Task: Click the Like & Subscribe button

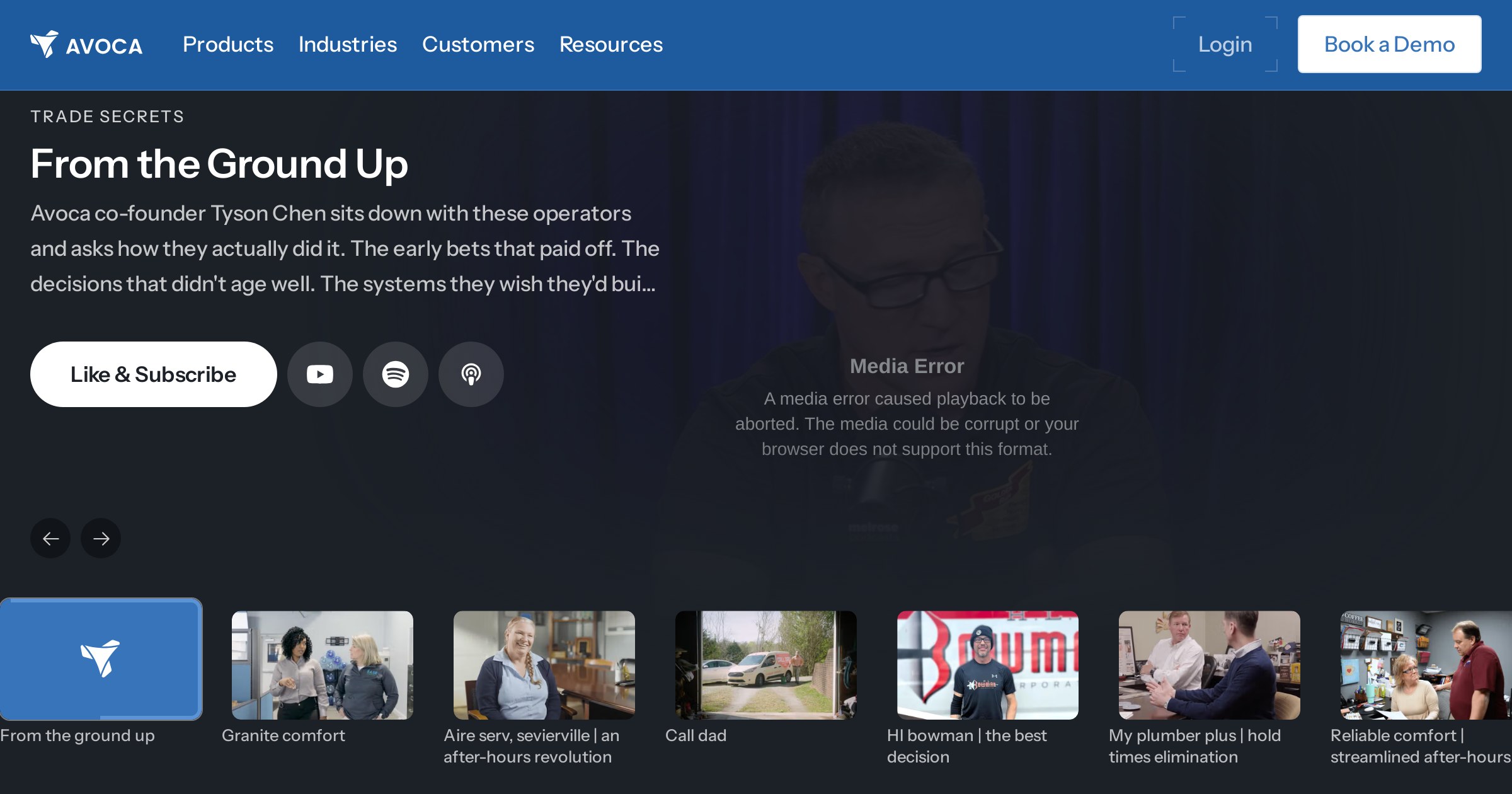Action: click(x=154, y=374)
